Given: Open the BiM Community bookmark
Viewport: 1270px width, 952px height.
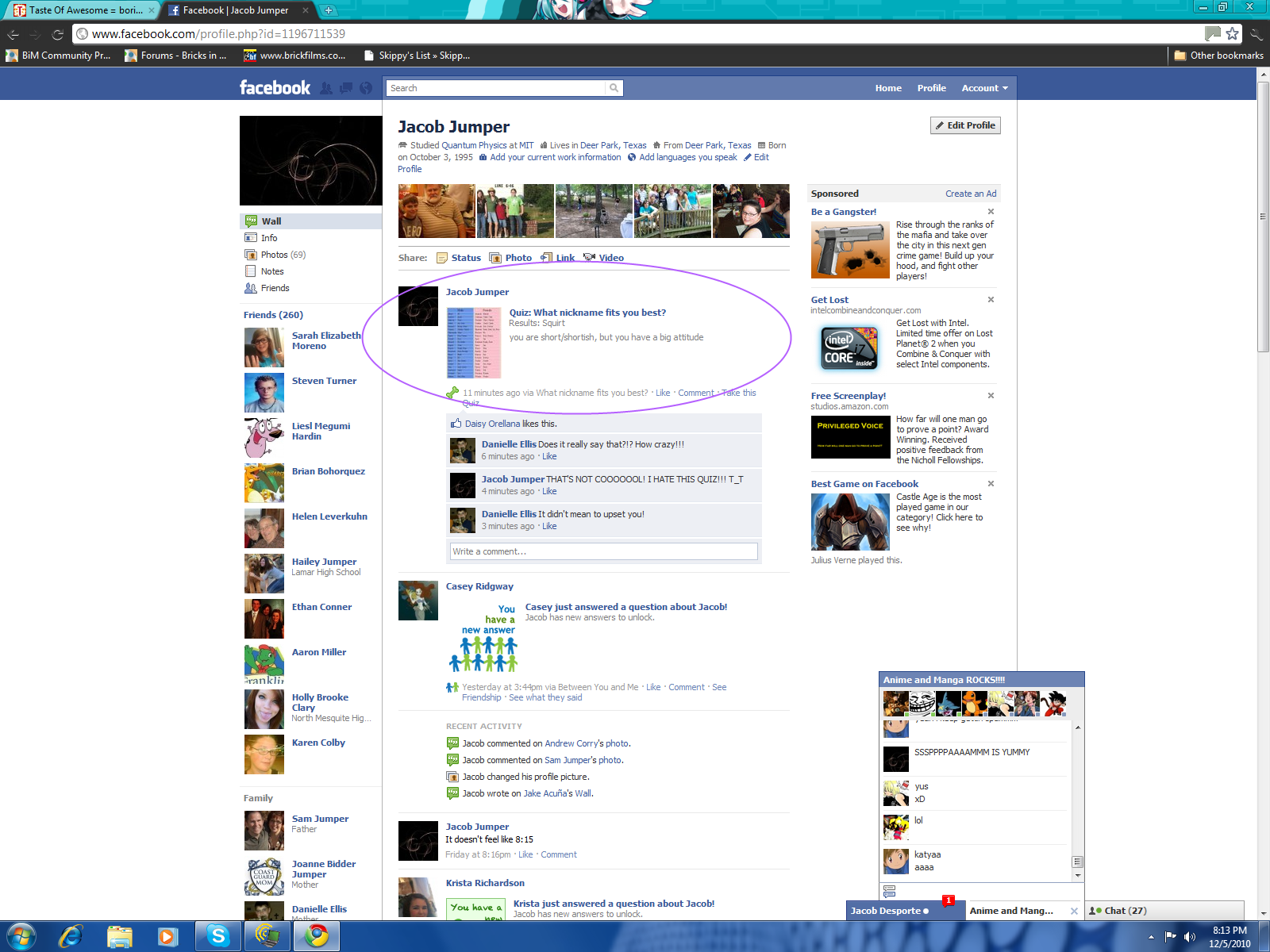Looking at the screenshot, I should tap(58, 56).
